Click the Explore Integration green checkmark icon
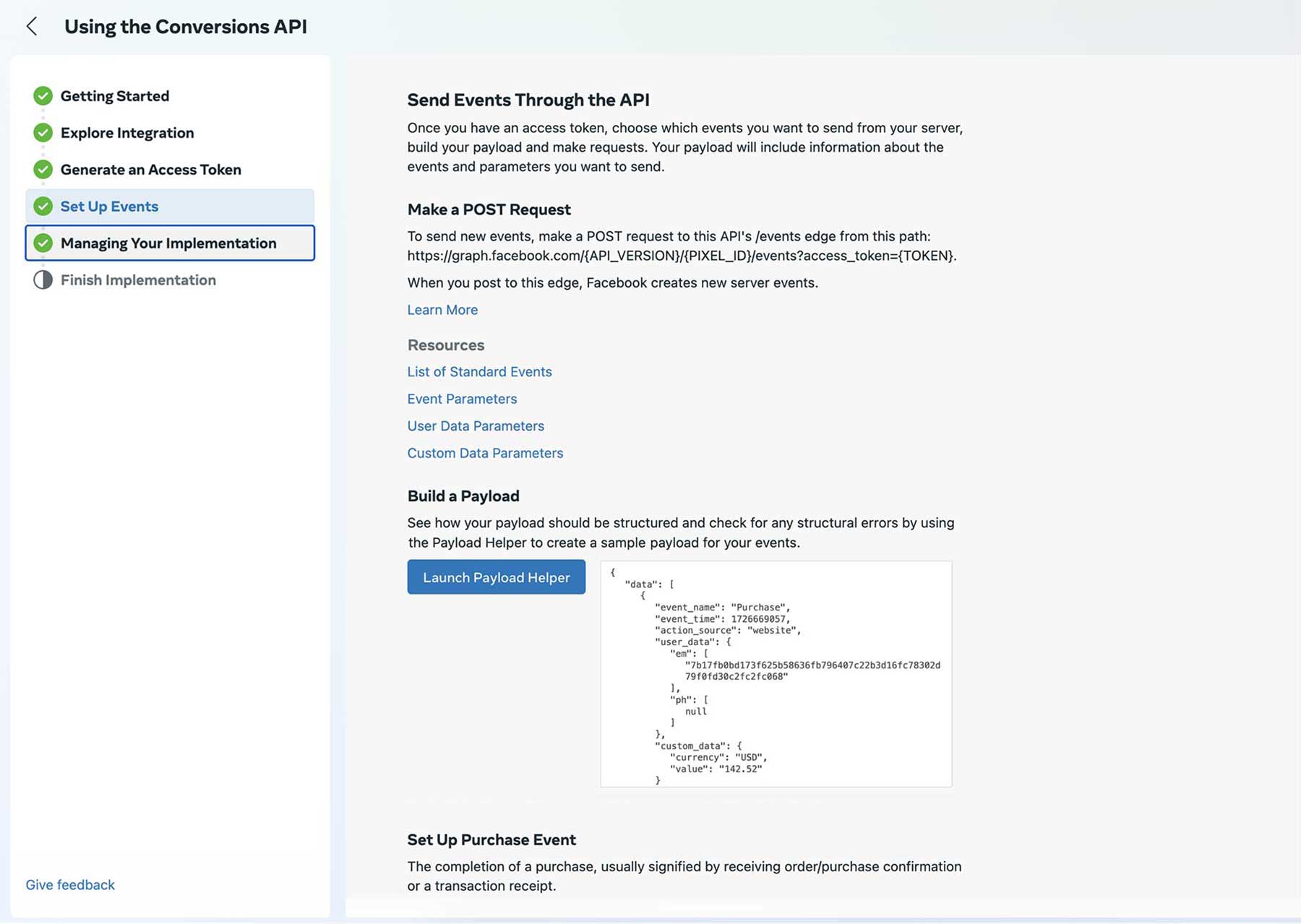This screenshot has height=924, width=1301. click(x=43, y=132)
